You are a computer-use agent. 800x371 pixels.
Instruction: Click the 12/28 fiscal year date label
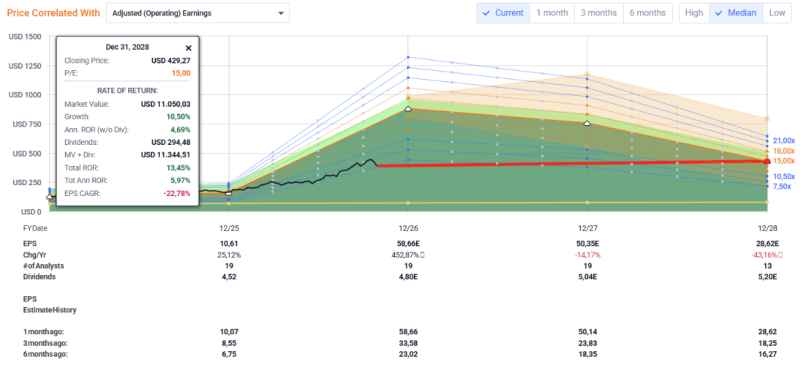[767, 229]
